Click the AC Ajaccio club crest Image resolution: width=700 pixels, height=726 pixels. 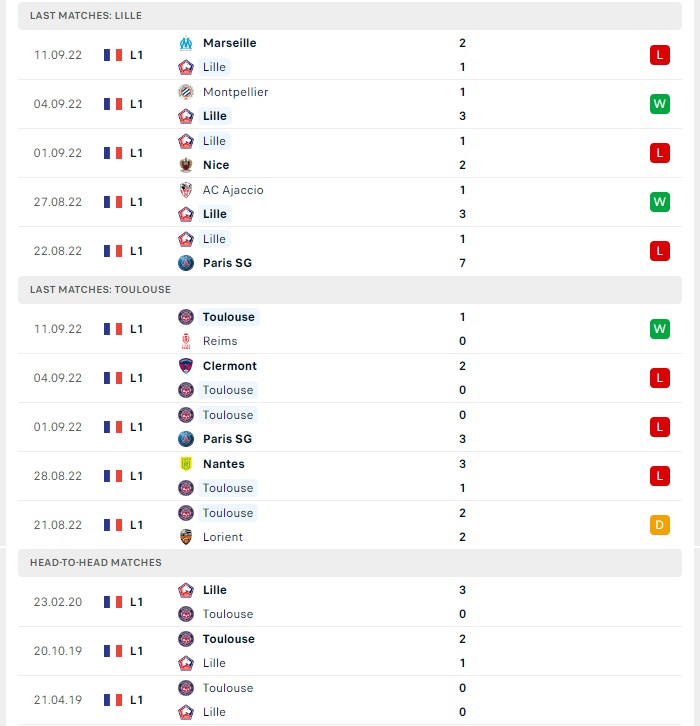pyautogui.click(x=186, y=190)
